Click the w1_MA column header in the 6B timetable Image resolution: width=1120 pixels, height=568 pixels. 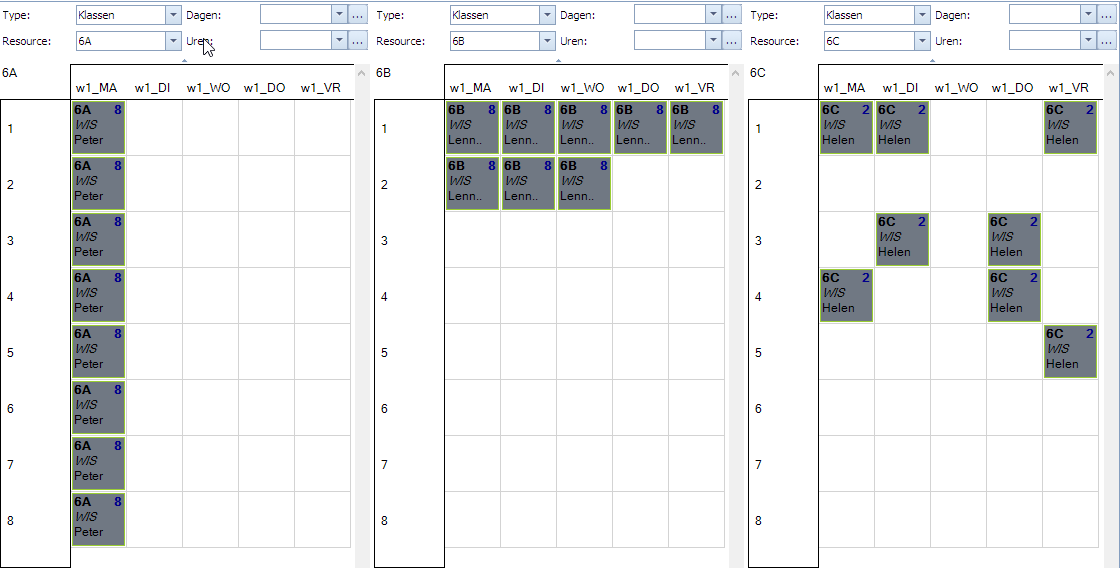470,88
